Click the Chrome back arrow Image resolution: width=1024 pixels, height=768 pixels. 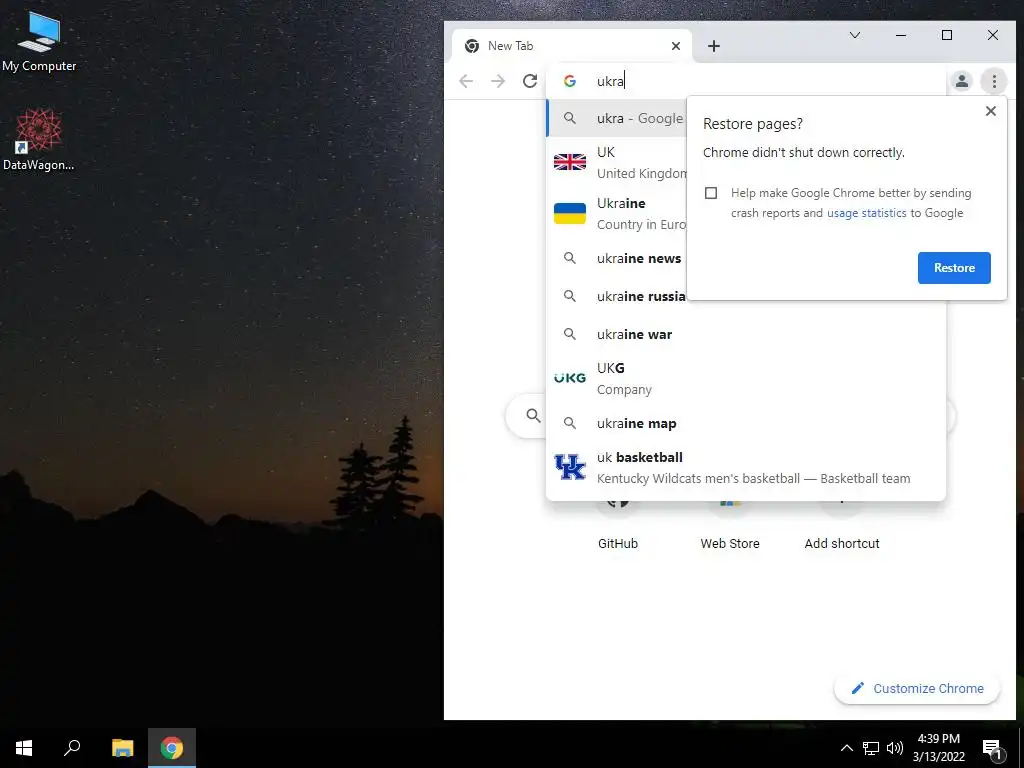click(x=466, y=81)
